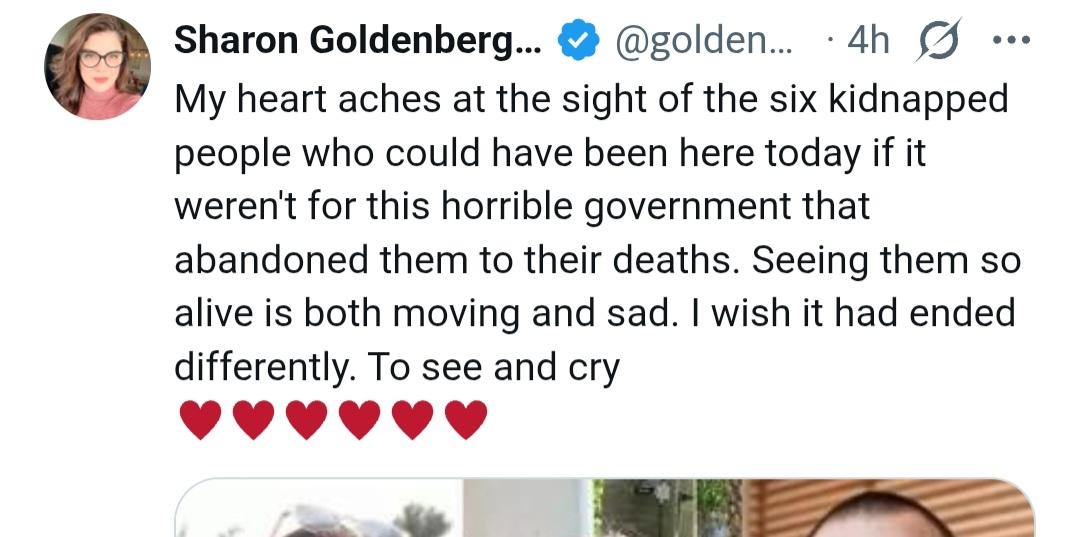Open Sharon Goldenberg's profile avatar
1080x537 pixels.
(97, 67)
